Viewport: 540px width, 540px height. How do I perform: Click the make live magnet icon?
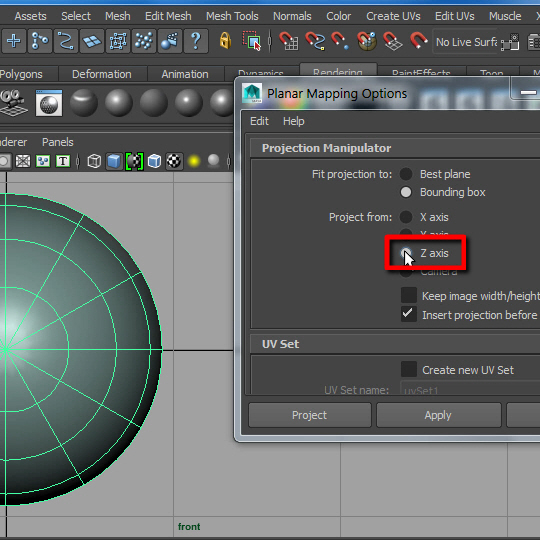click(x=418, y=40)
